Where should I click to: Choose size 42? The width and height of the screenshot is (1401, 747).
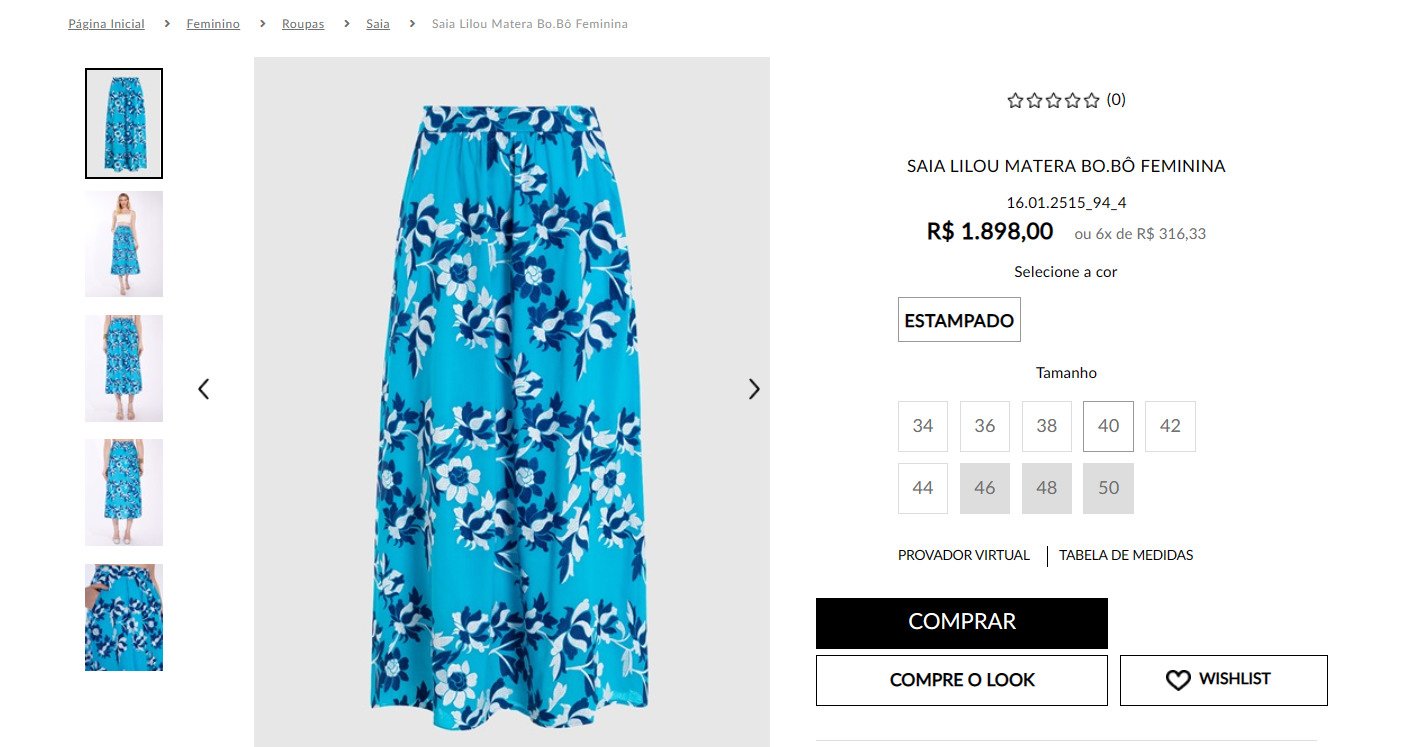click(1170, 426)
